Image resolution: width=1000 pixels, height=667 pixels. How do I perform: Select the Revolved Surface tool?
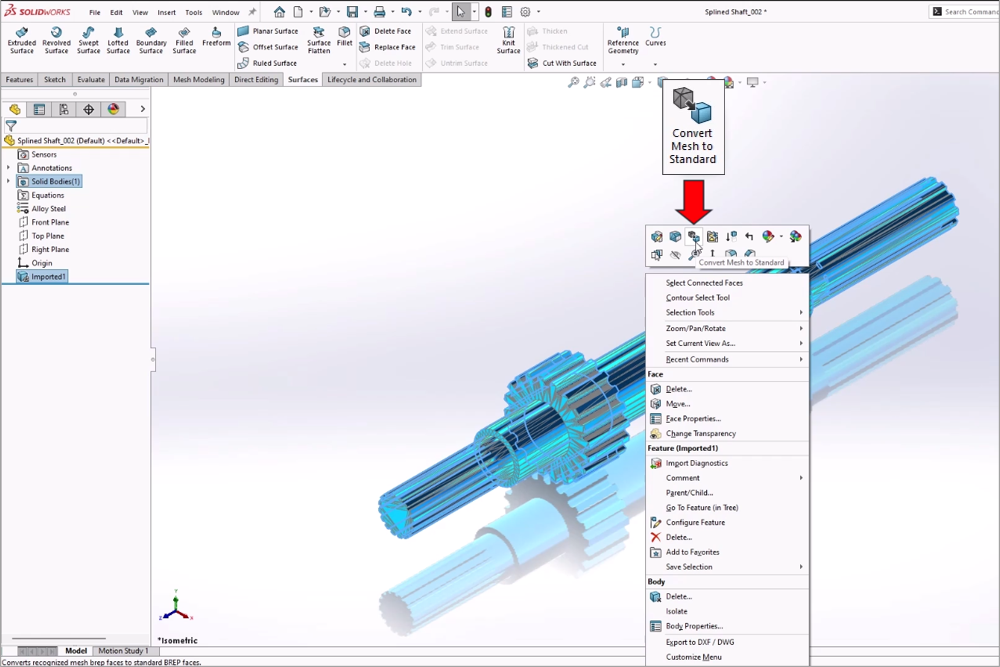56,40
